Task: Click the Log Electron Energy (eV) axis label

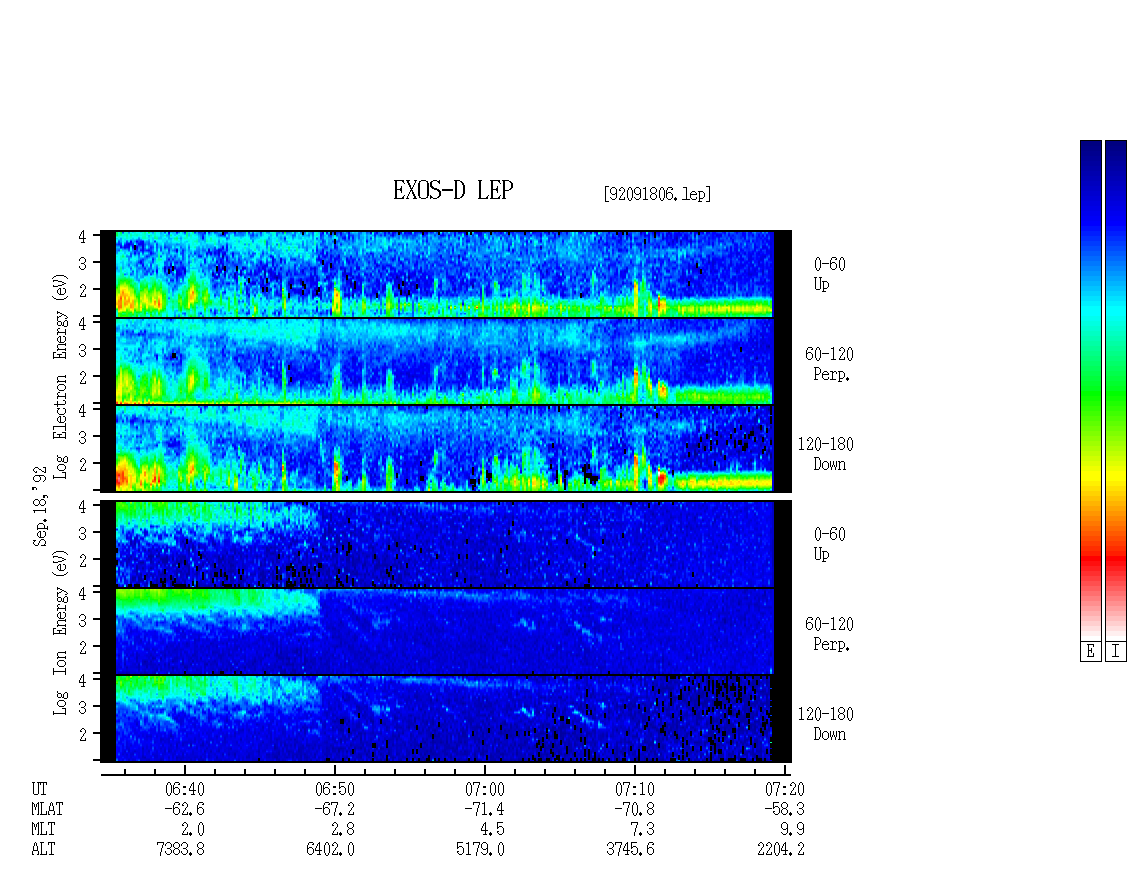Action: [x=60, y=376]
